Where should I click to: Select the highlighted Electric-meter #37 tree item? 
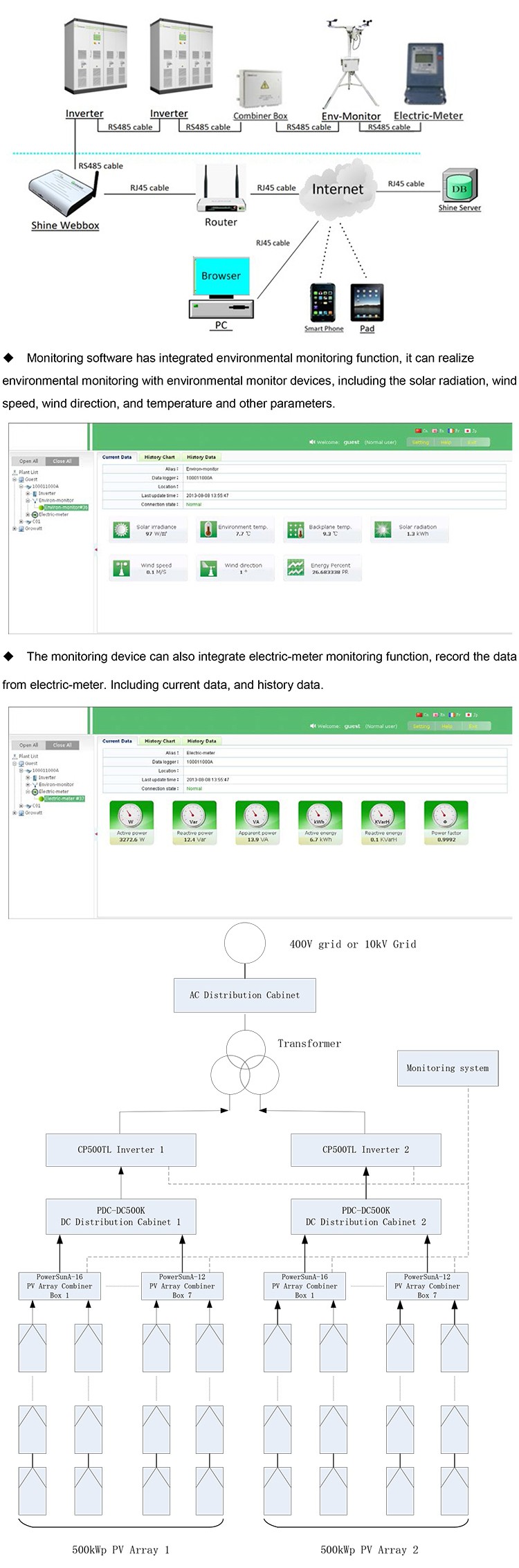click(x=64, y=798)
